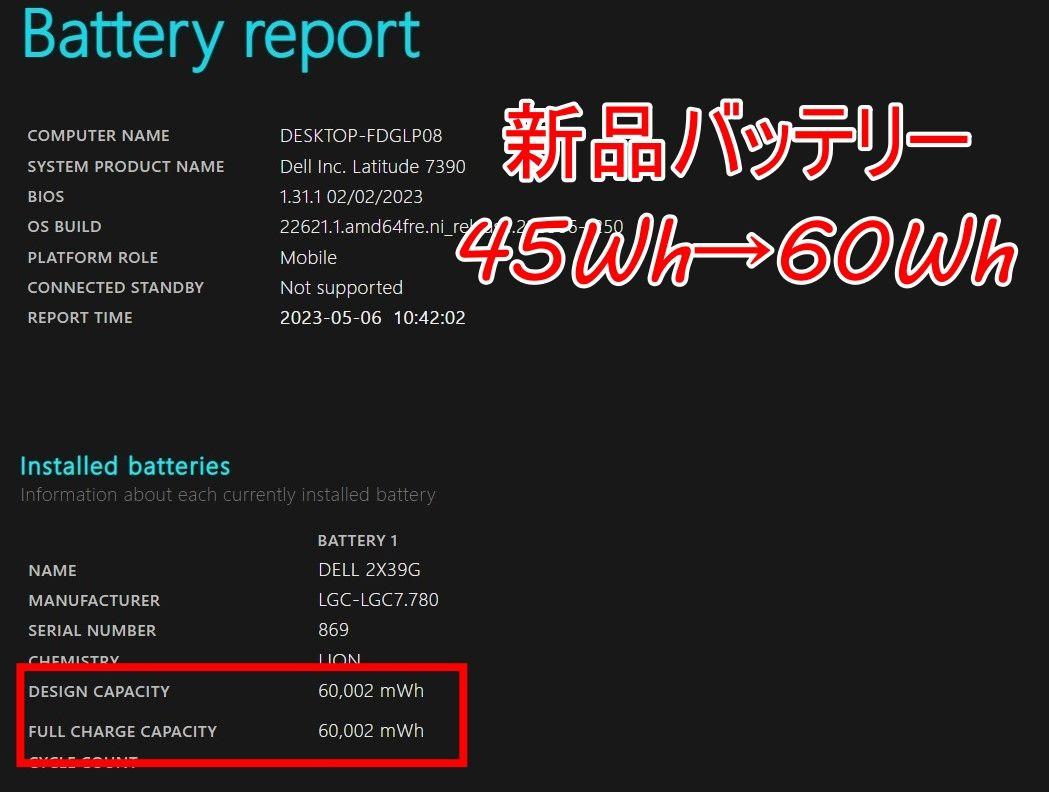Select the Dell Inc. Latitude 7390 value
The width and height of the screenshot is (1049, 792).
tap(373, 167)
